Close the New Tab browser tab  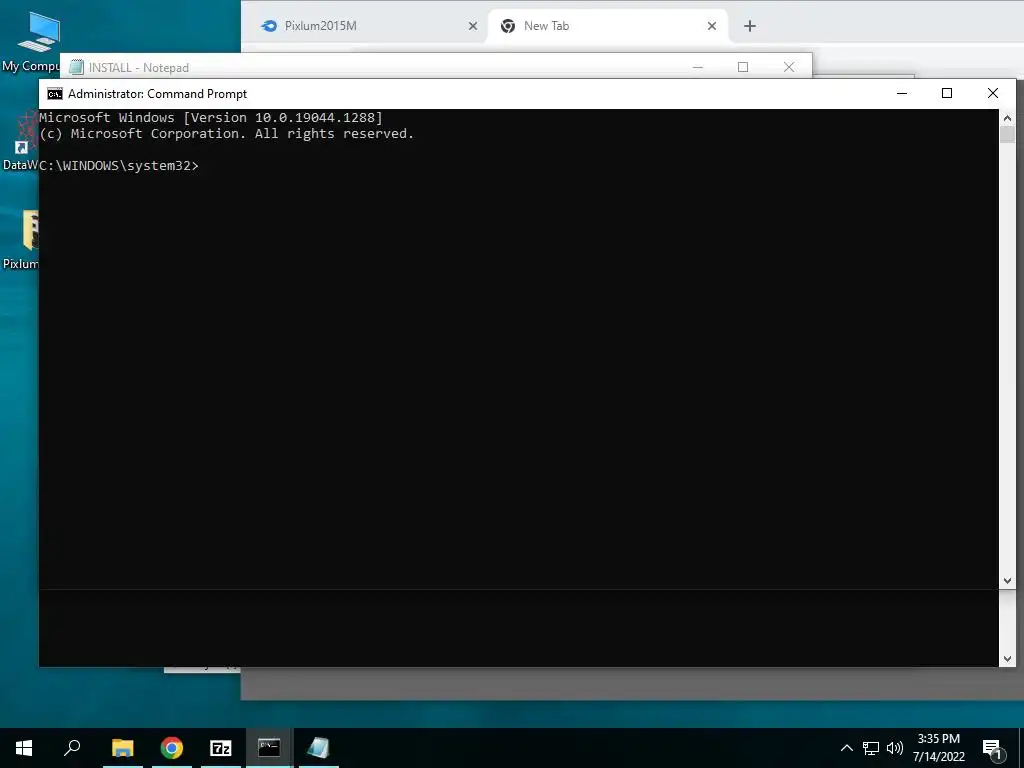pyautogui.click(x=712, y=26)
